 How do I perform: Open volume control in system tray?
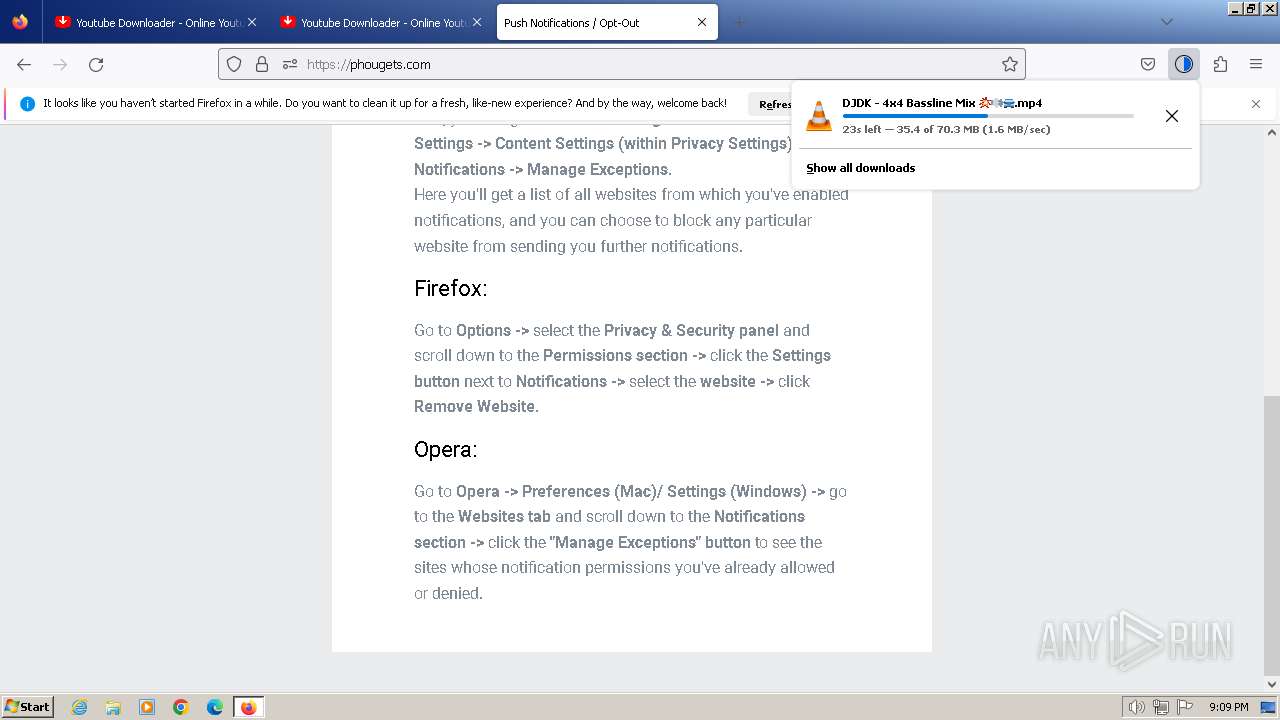click(x=1136, y=707)
